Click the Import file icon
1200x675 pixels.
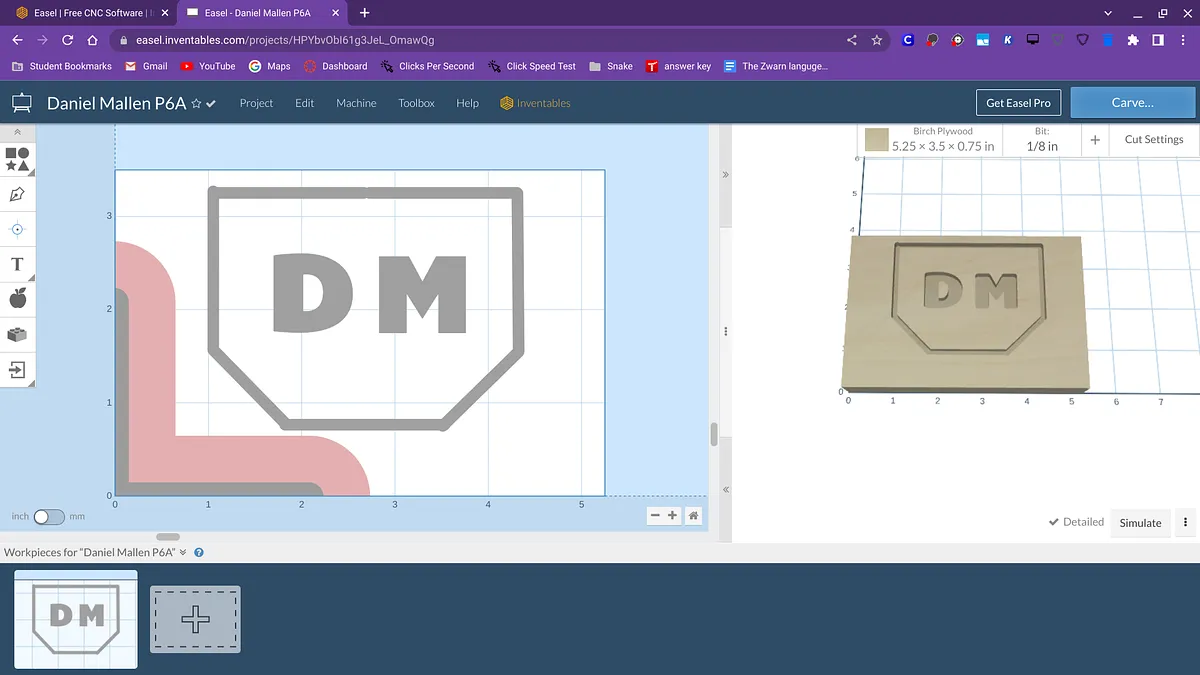(x=17, y=369)
